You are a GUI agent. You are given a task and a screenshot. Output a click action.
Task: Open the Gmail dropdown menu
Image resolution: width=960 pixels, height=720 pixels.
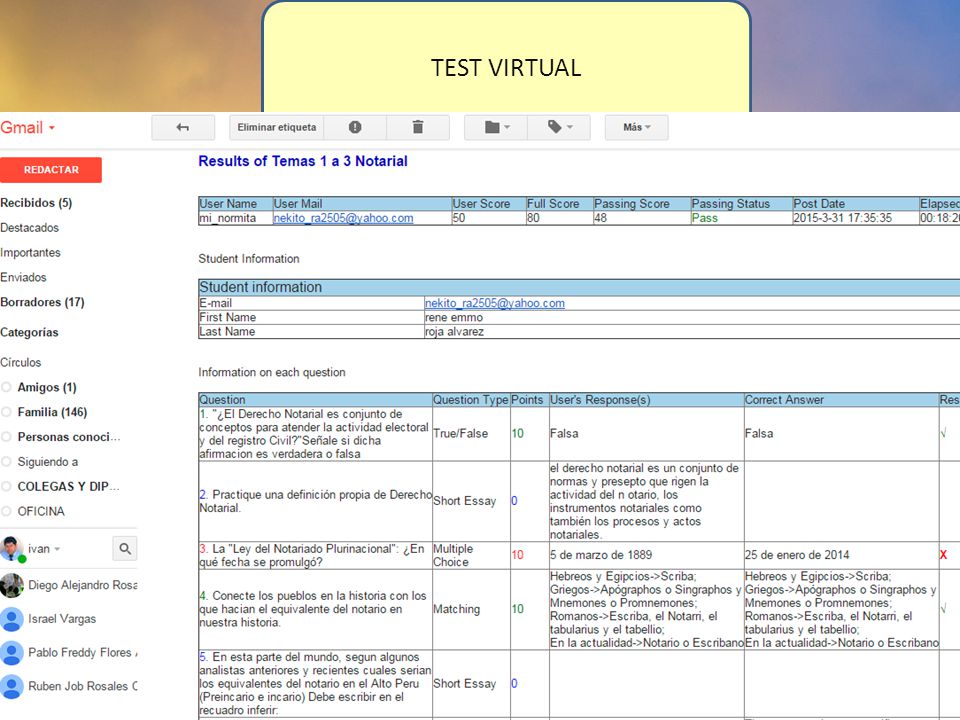28,127
